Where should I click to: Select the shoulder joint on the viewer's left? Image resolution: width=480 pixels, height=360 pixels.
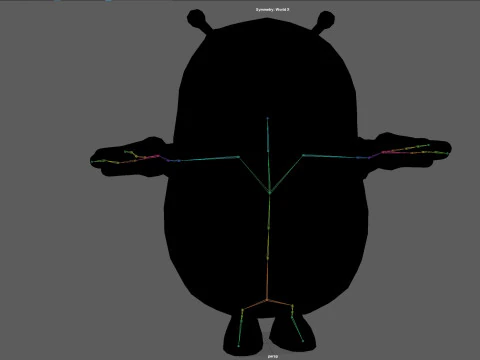(238, 157)
